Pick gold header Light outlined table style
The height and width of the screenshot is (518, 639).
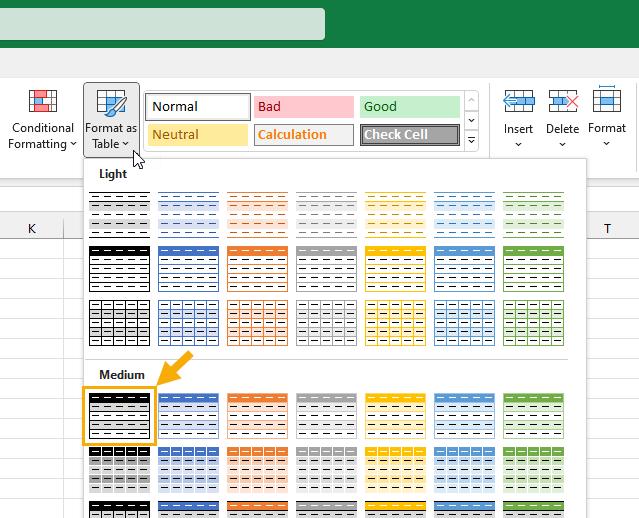[395, 269]
